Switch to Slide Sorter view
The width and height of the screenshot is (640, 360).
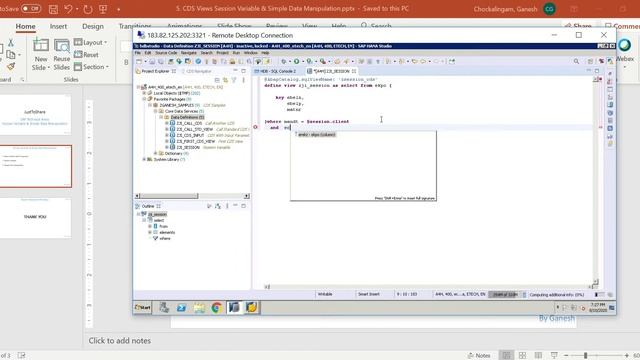coord(522,356)
